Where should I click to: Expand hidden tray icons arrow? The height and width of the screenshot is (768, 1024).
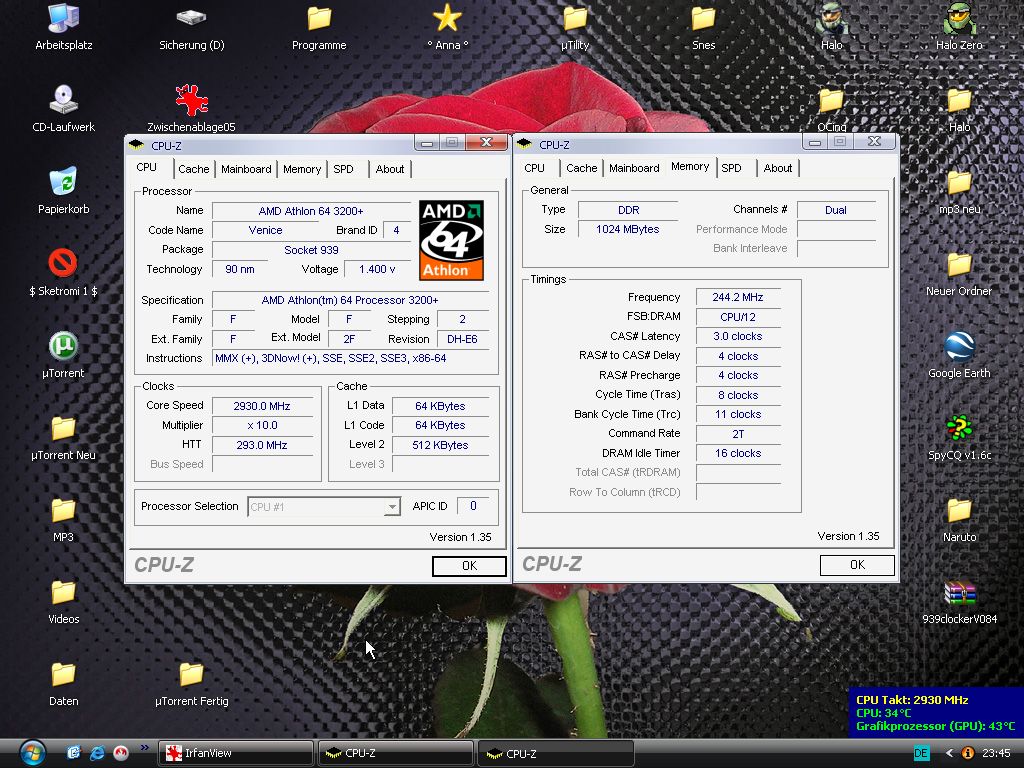950,753
